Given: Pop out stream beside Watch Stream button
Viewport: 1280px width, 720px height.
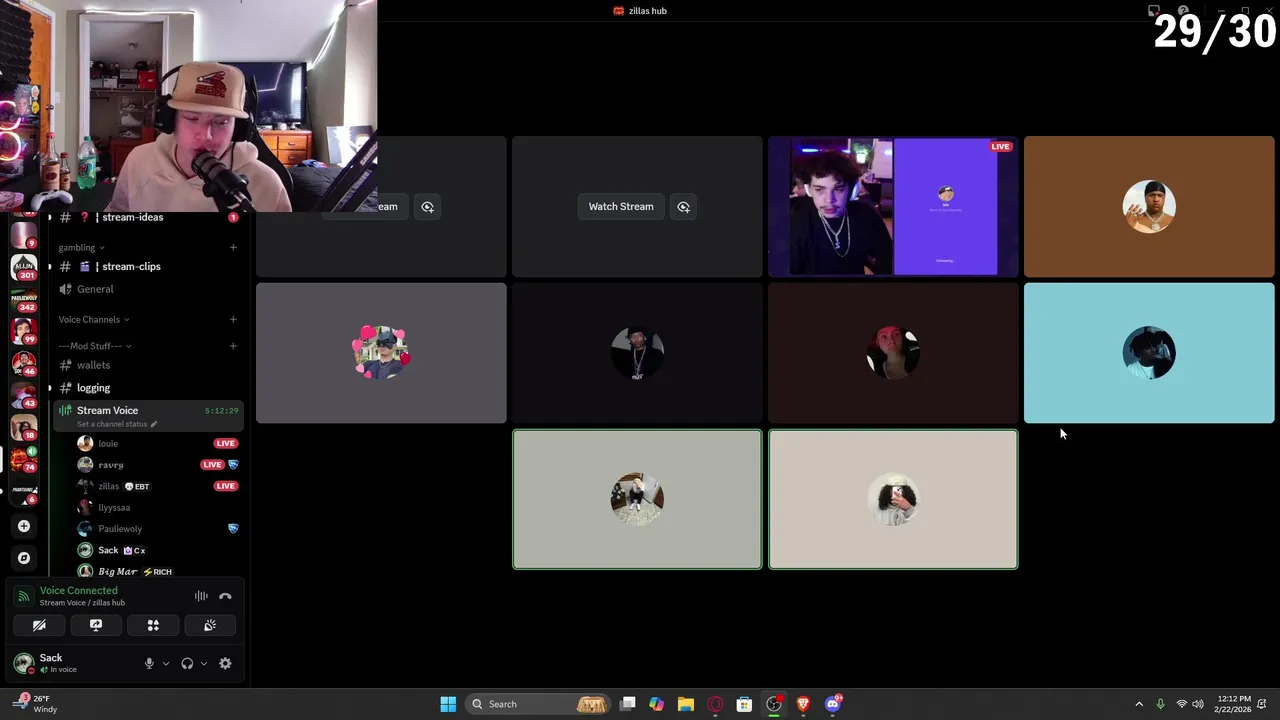Looking at the screenshot, I should click(x=683, y=207).
